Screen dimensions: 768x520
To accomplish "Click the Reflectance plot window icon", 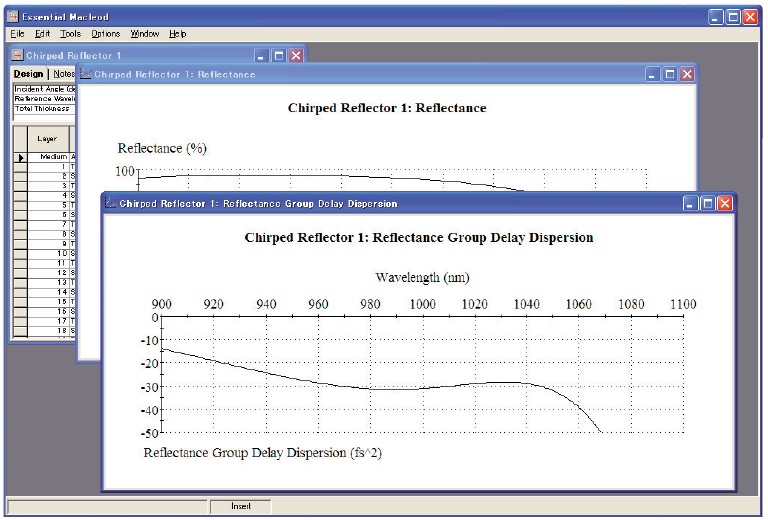I will (x=85, y=74).
